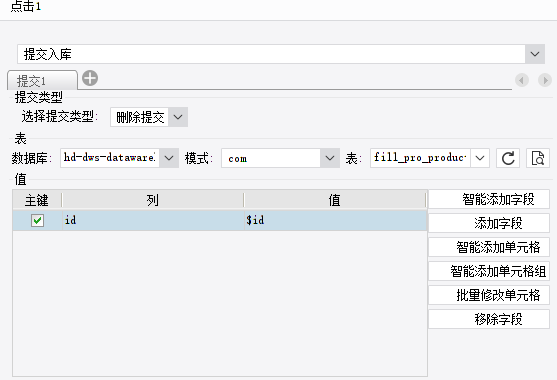The width and height of the screenshot is (557, 380).
Task: Expand the 删除提交 submit type dropdown
Action: tap(178, 117)
